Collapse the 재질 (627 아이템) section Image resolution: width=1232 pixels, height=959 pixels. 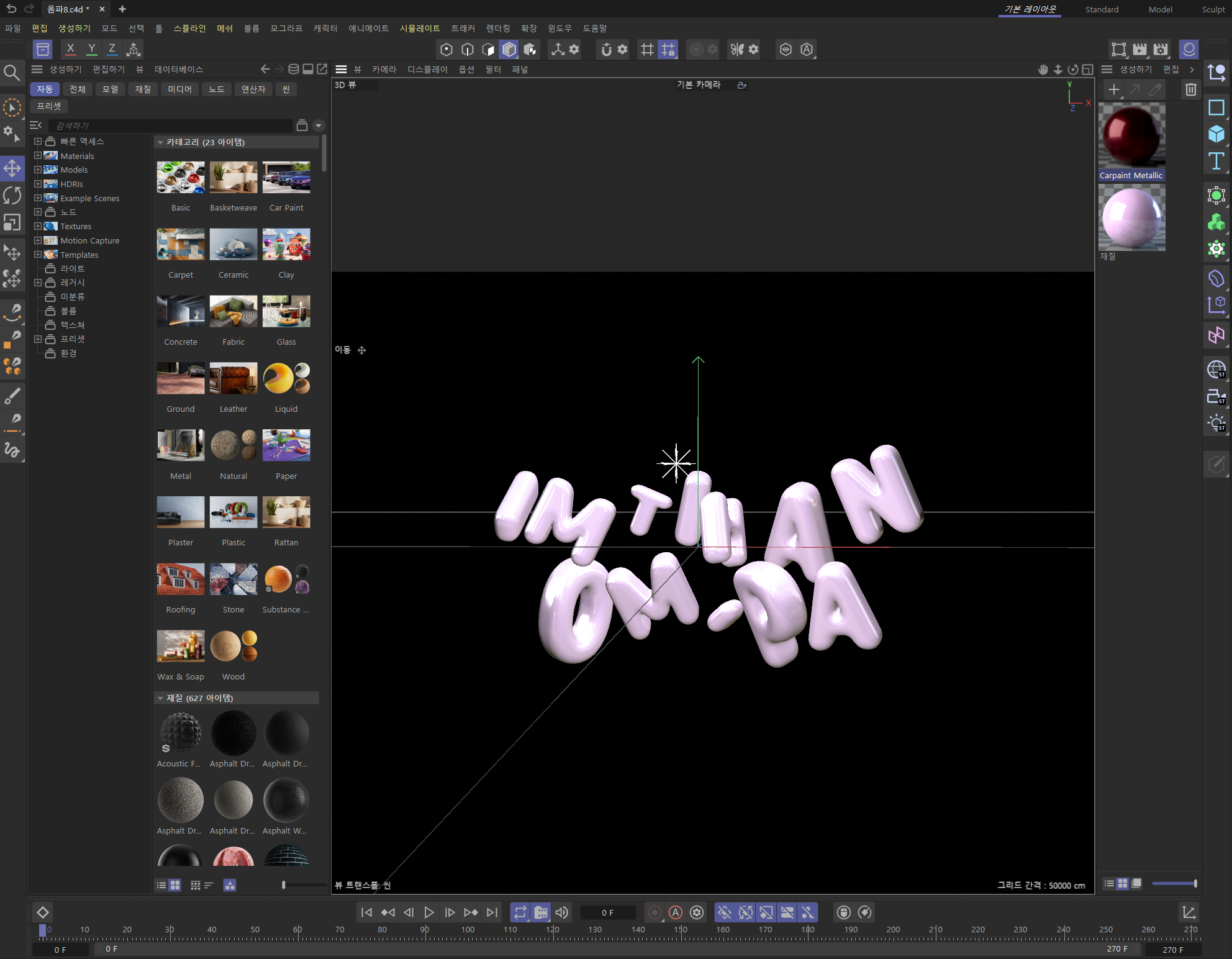tap(160, 698)
